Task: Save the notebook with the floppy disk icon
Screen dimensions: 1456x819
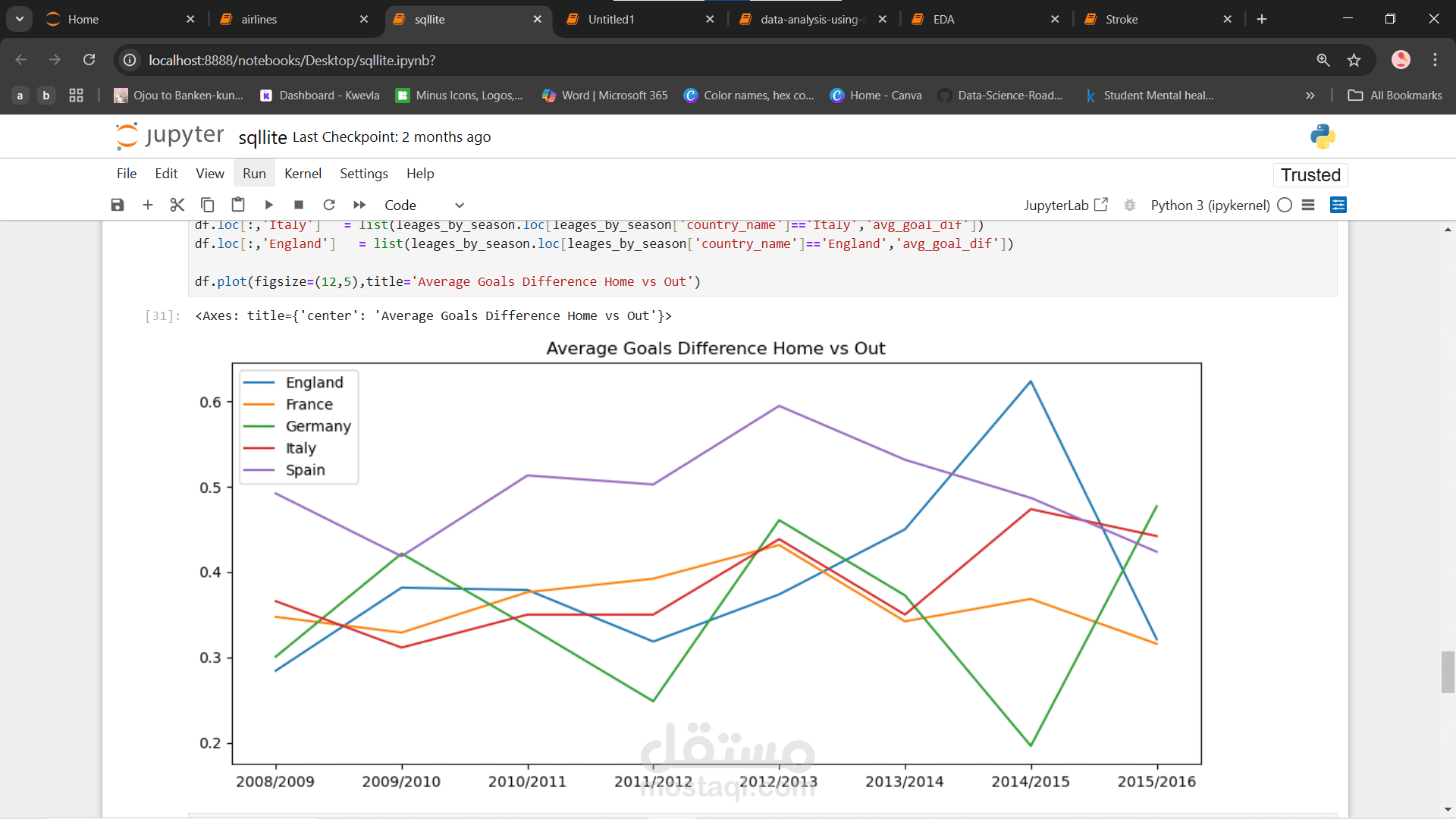Action: tap(117, 205)
